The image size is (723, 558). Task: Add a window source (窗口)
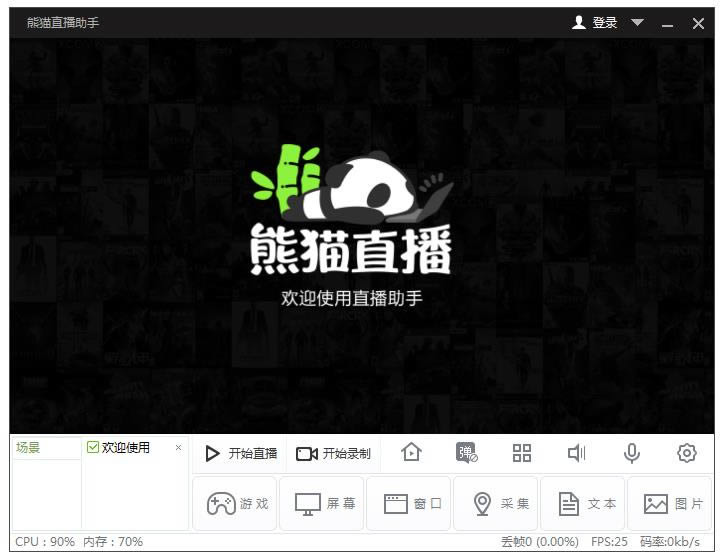pyautogui.click(x=410, y=504)
